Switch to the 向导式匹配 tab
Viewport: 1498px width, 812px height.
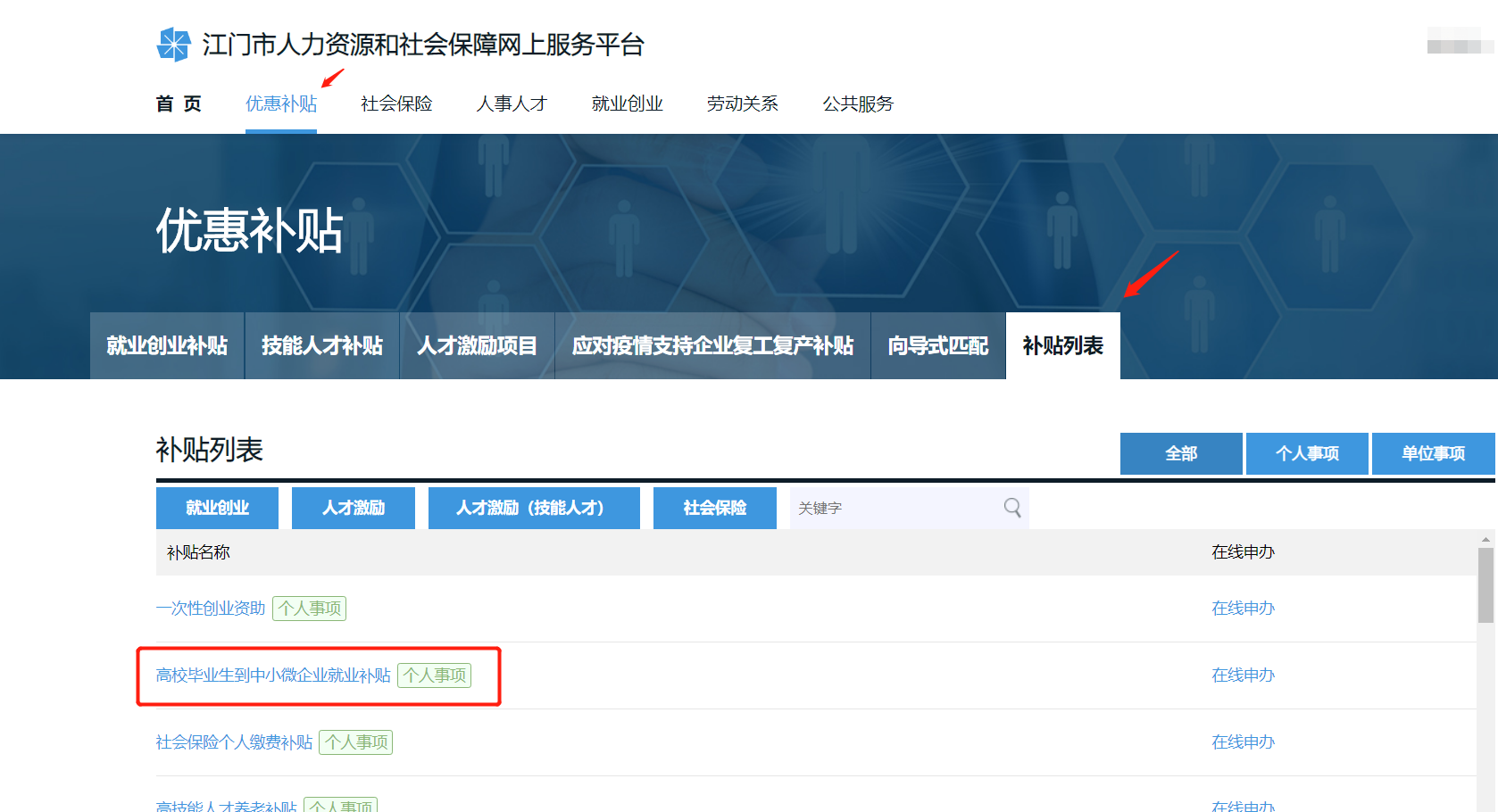click(x=938, y=345)
